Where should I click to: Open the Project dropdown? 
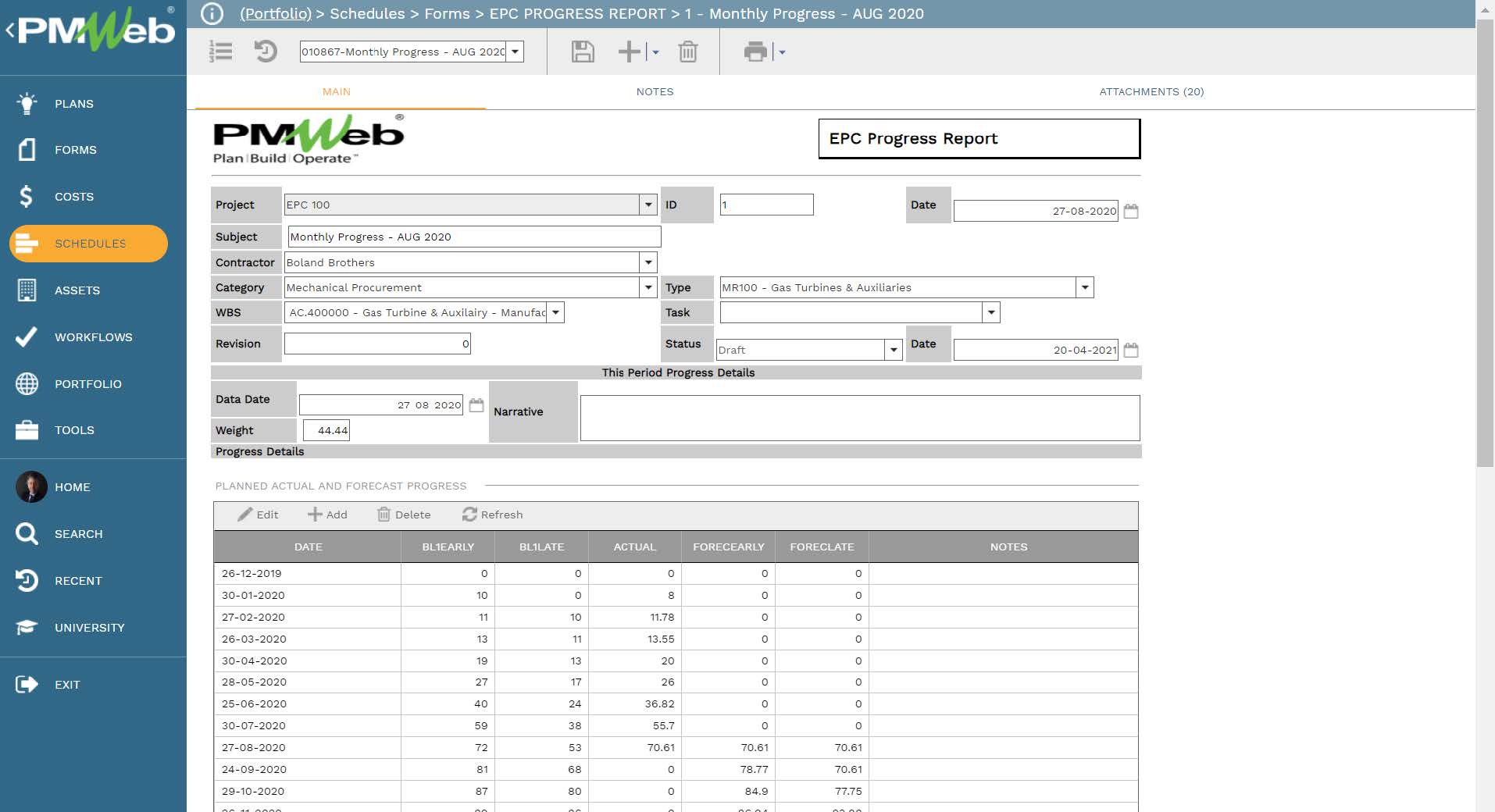pos(648,205)
